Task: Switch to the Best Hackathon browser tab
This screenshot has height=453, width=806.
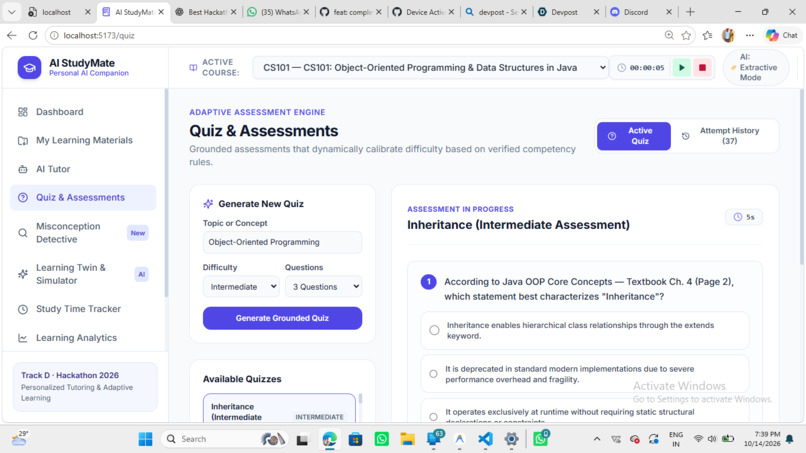Action: click(208, 12)
